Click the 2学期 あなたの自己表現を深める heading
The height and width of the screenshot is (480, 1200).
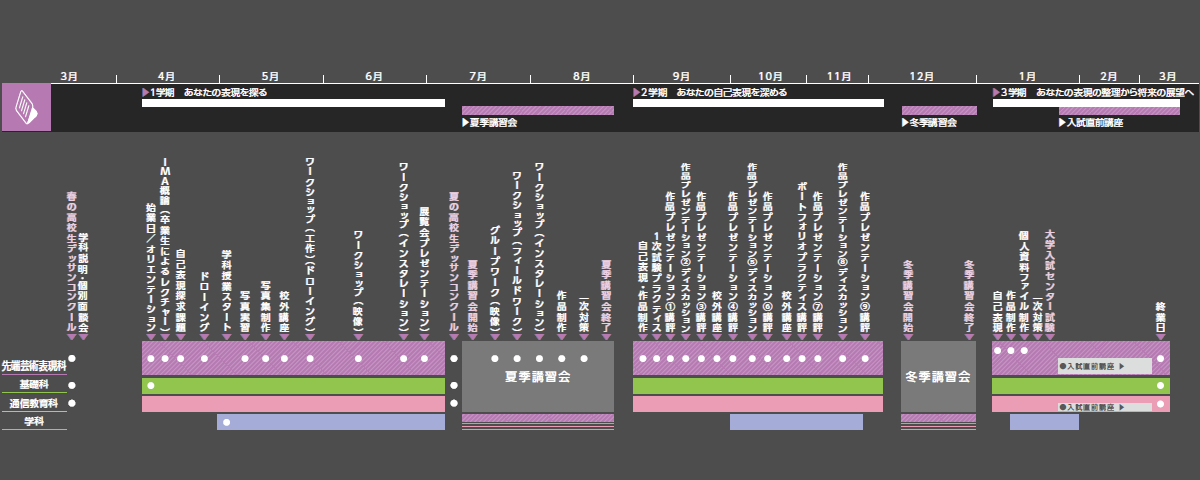click(710, 92)
